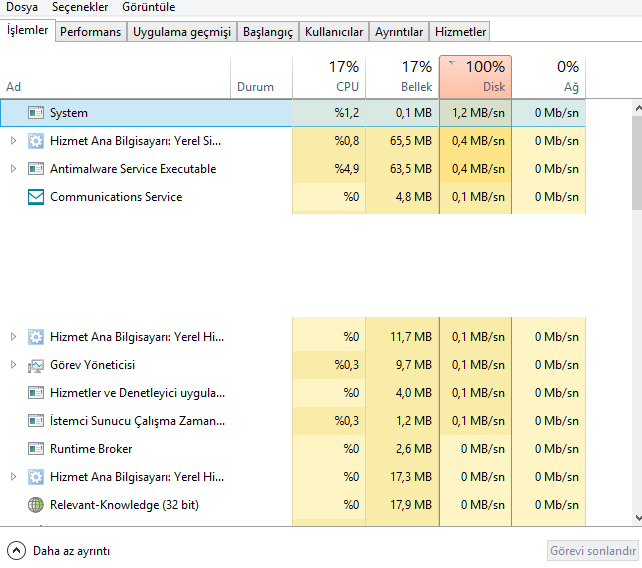Click the %1,2 CPU value of System
Image resolution: width=642 pixels, height=568 pixels.
click(346, 113)
